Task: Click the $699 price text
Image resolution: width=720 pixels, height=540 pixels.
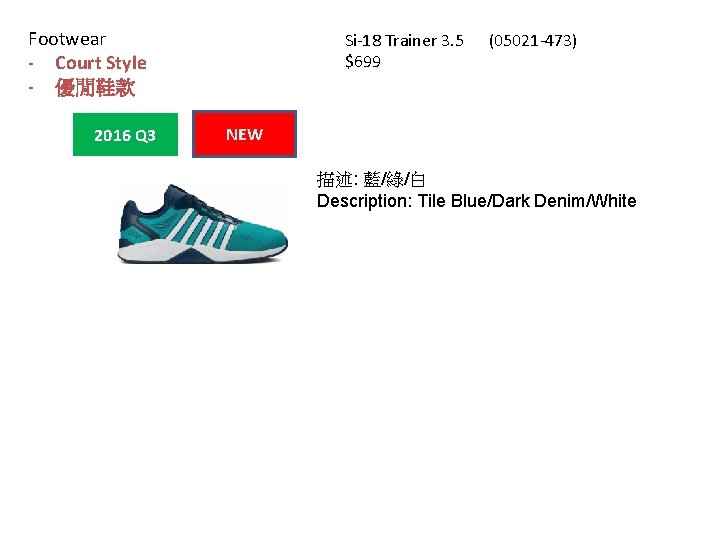Action: click(x=363, y=62)
